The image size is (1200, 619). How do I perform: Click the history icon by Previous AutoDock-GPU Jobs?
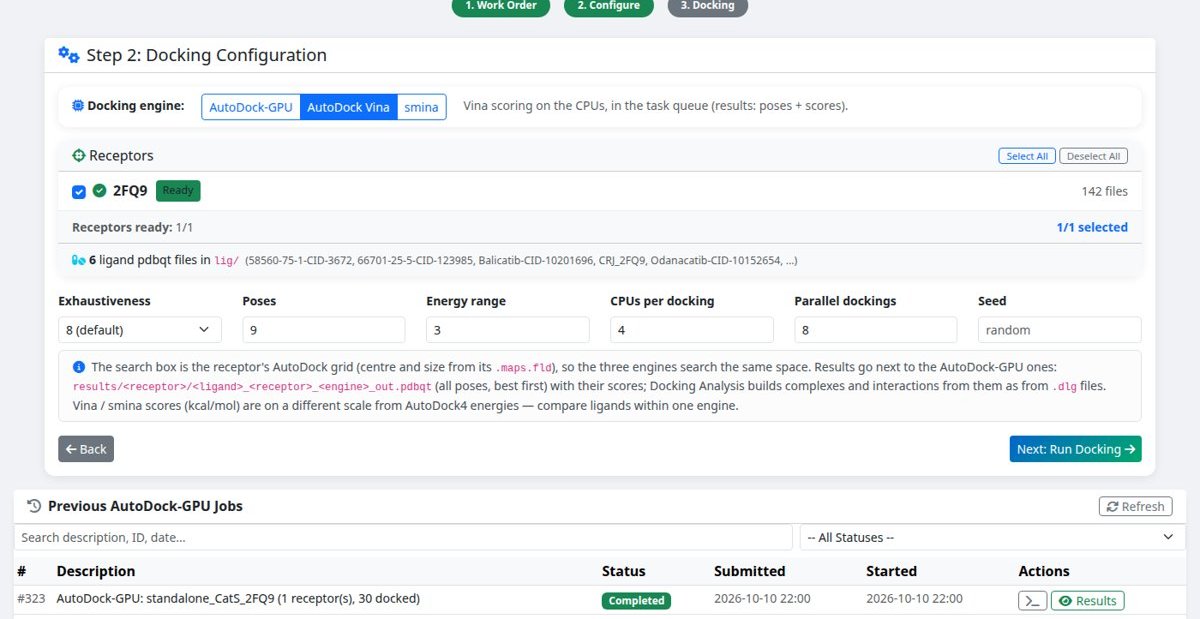[x=34, y=506]
